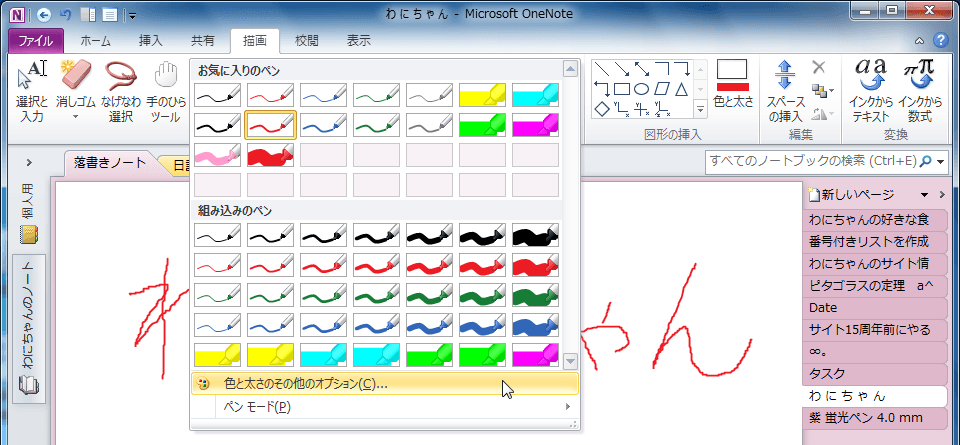Open the 色と太さ color and thickness button

click(733, 84)
